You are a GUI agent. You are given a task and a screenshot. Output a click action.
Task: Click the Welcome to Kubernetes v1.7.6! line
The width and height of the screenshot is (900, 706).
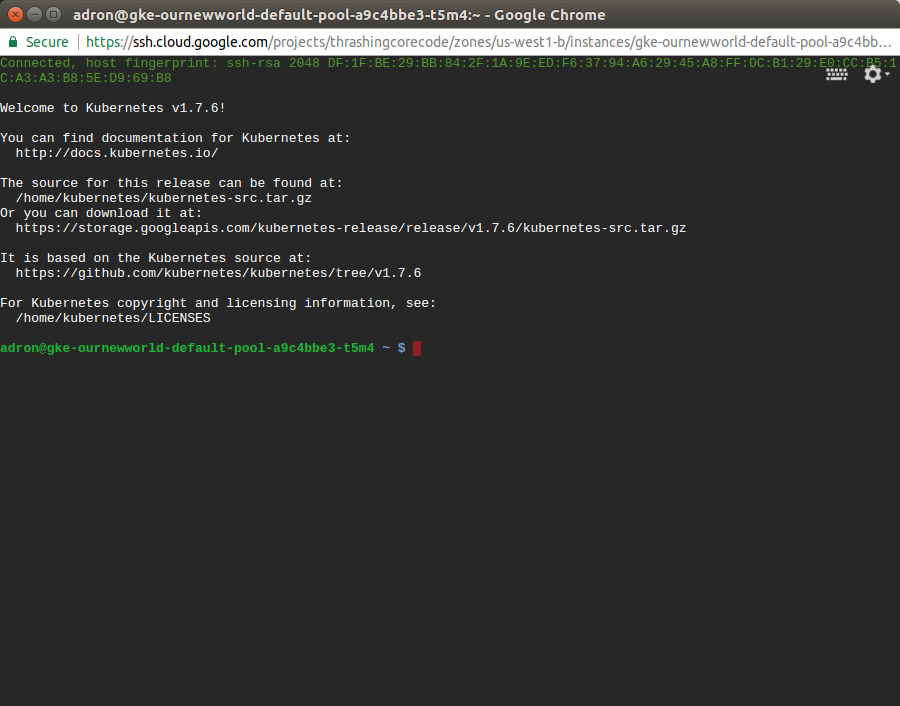(x=113, y=108)
